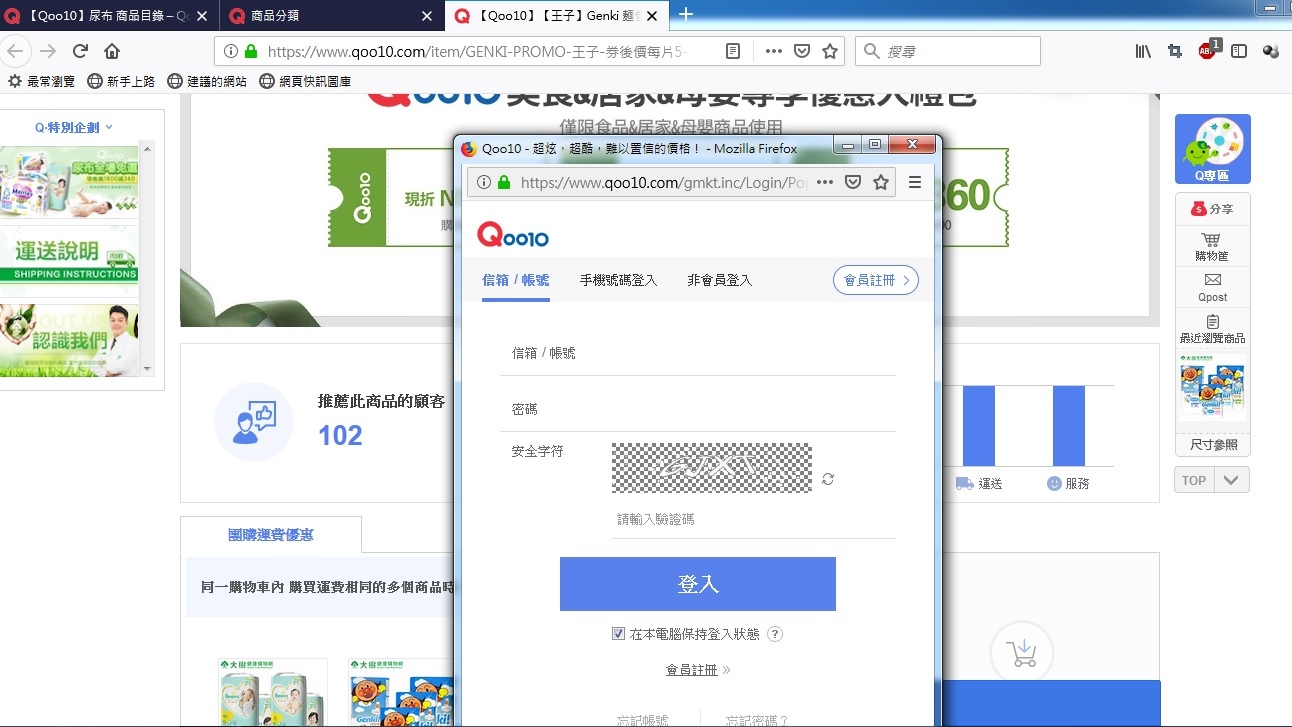This screenshot has width=1292, height=727.
Task: Switch to the 商品分類 browser tab
Action: pos(331,16)
